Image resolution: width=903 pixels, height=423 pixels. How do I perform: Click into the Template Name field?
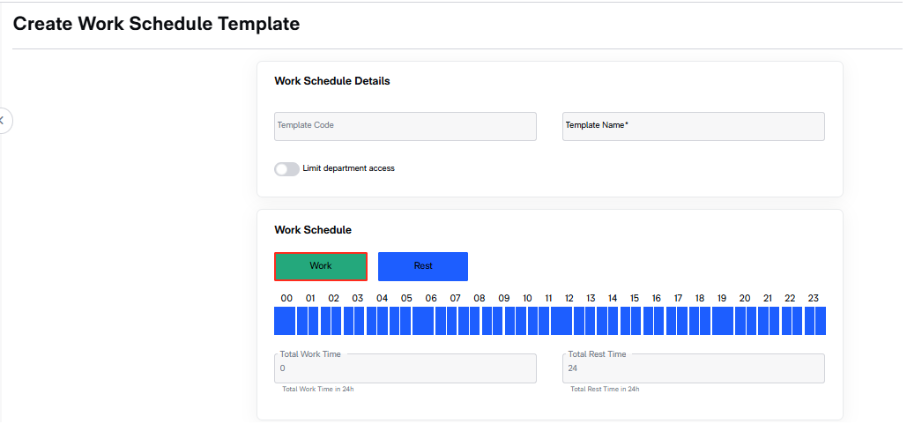point(693,126)
